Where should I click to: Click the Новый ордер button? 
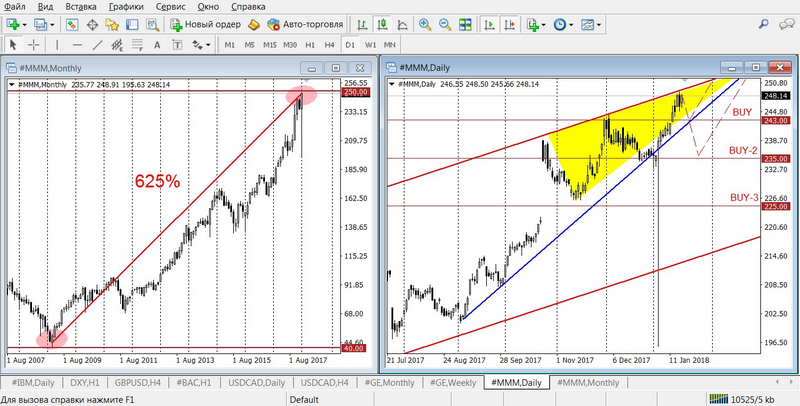(x=204, y=24)
